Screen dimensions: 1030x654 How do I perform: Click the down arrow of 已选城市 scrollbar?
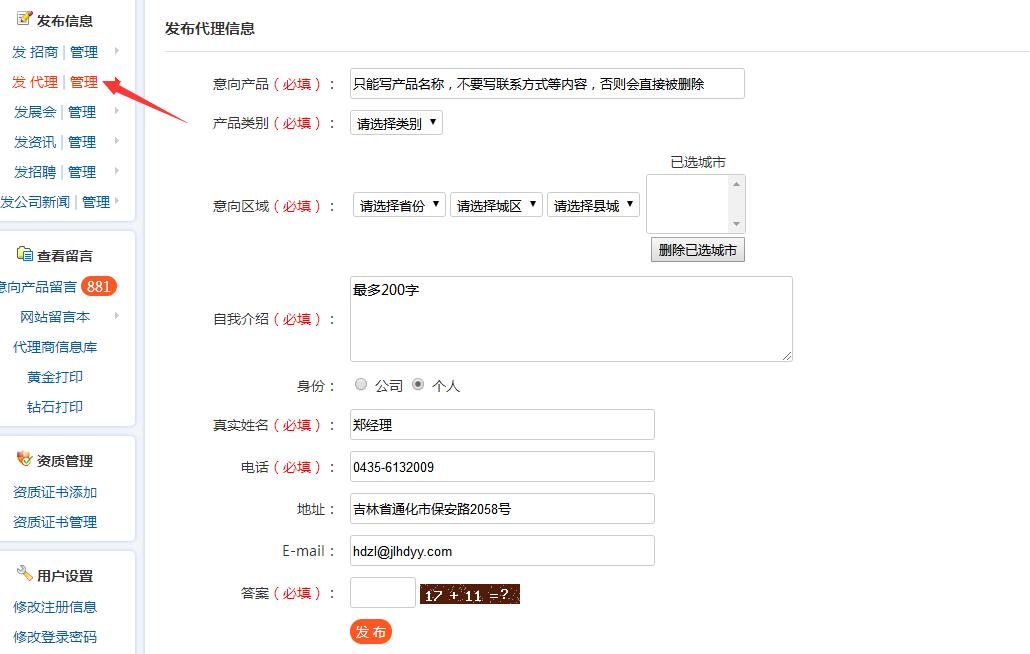[x=737, y=224]
